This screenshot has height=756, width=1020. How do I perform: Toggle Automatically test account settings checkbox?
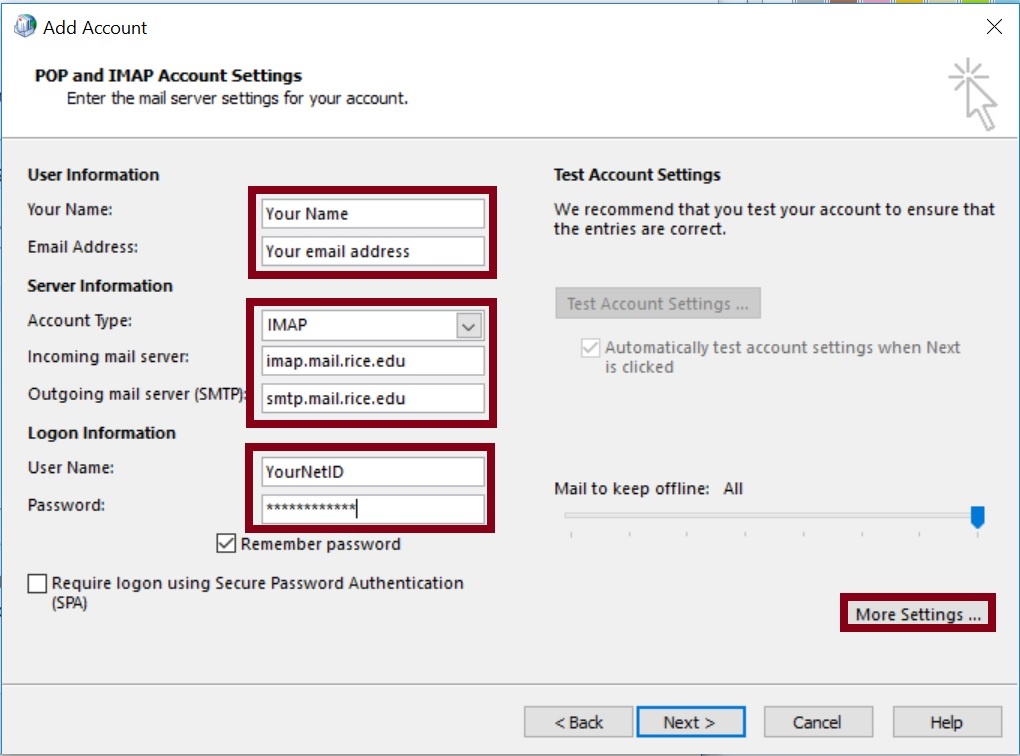tap(590, 348)
